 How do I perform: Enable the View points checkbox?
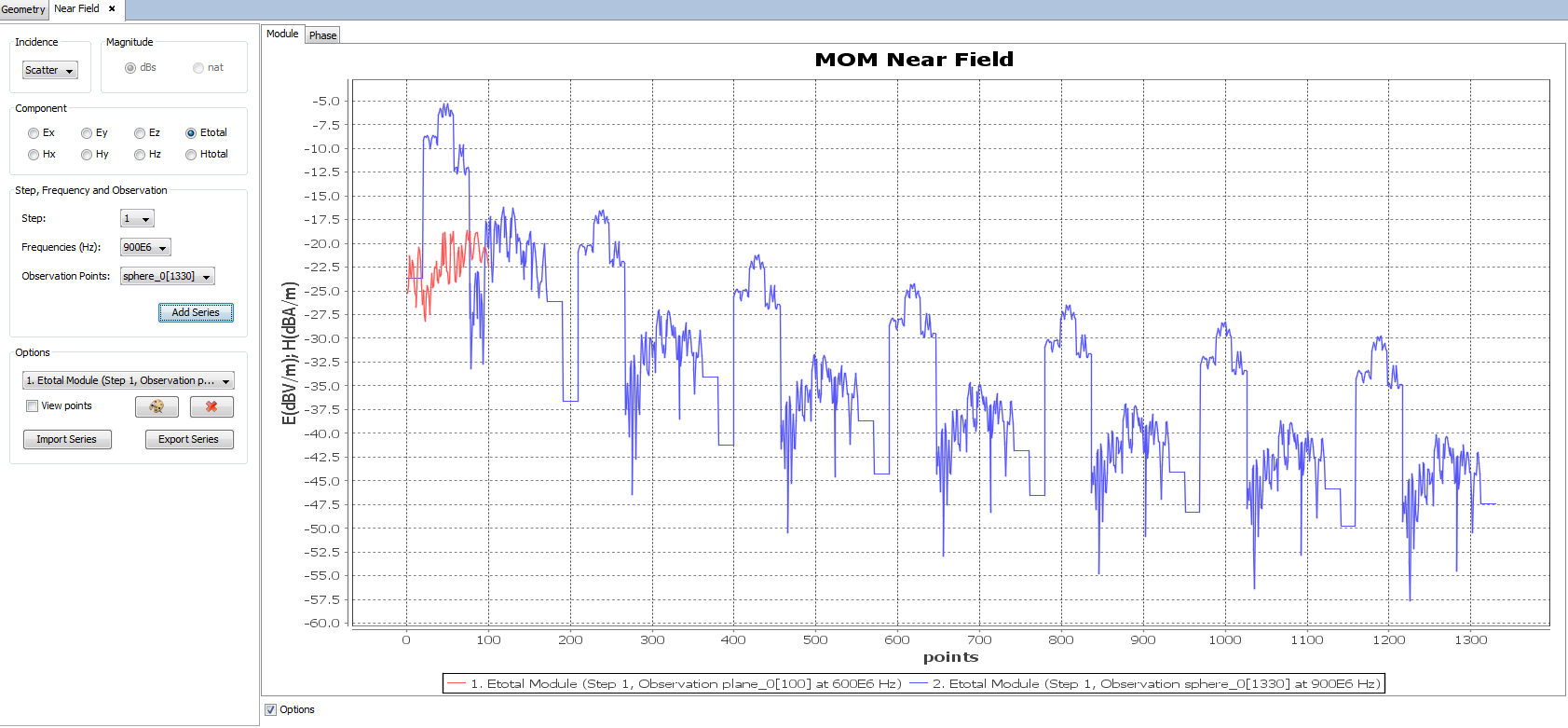click(33, 406)
